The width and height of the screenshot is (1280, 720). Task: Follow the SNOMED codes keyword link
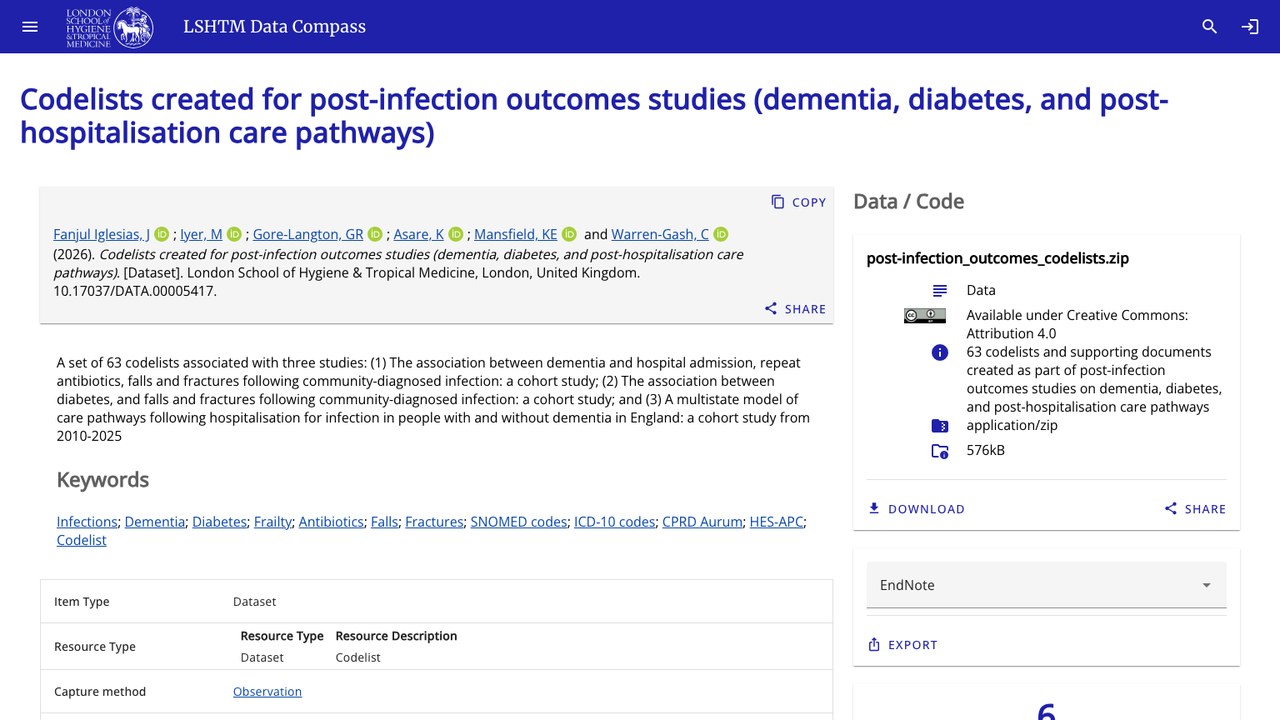519,522
